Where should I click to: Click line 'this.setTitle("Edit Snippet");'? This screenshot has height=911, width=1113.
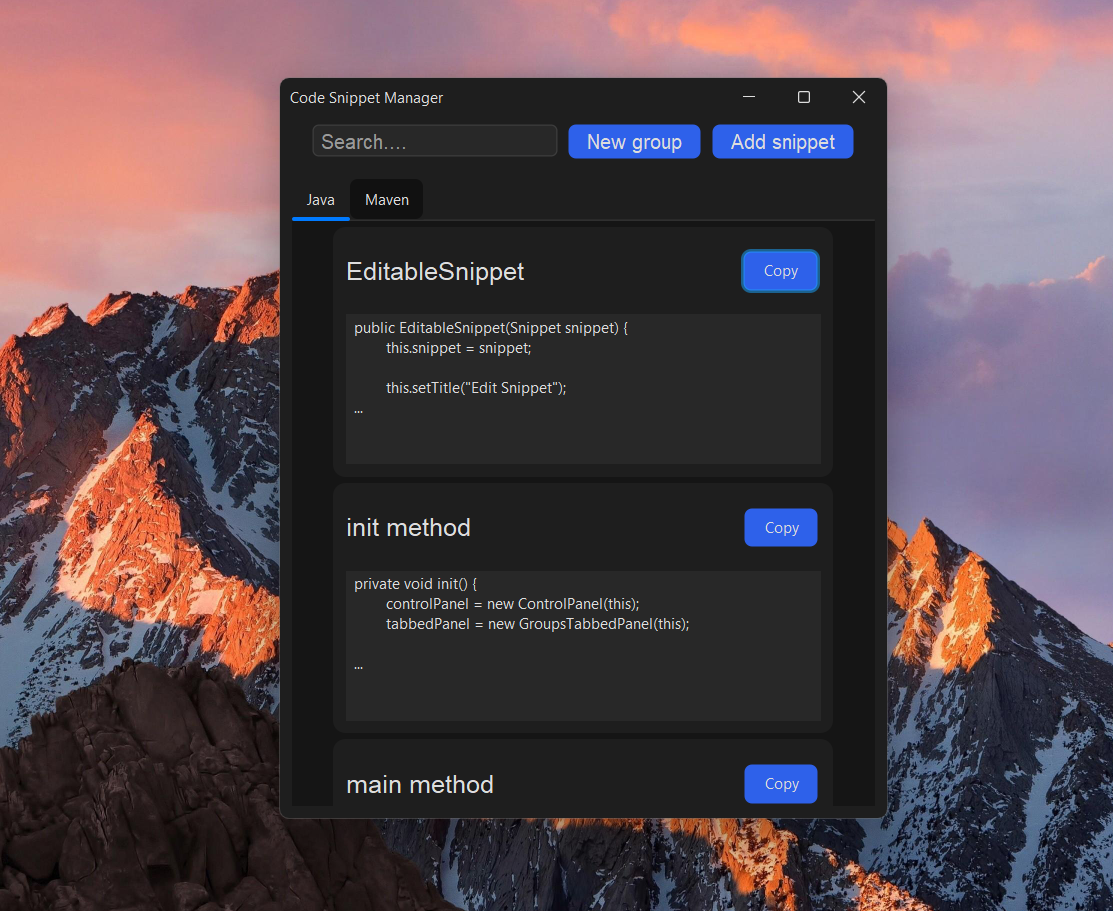pos(476,388)
